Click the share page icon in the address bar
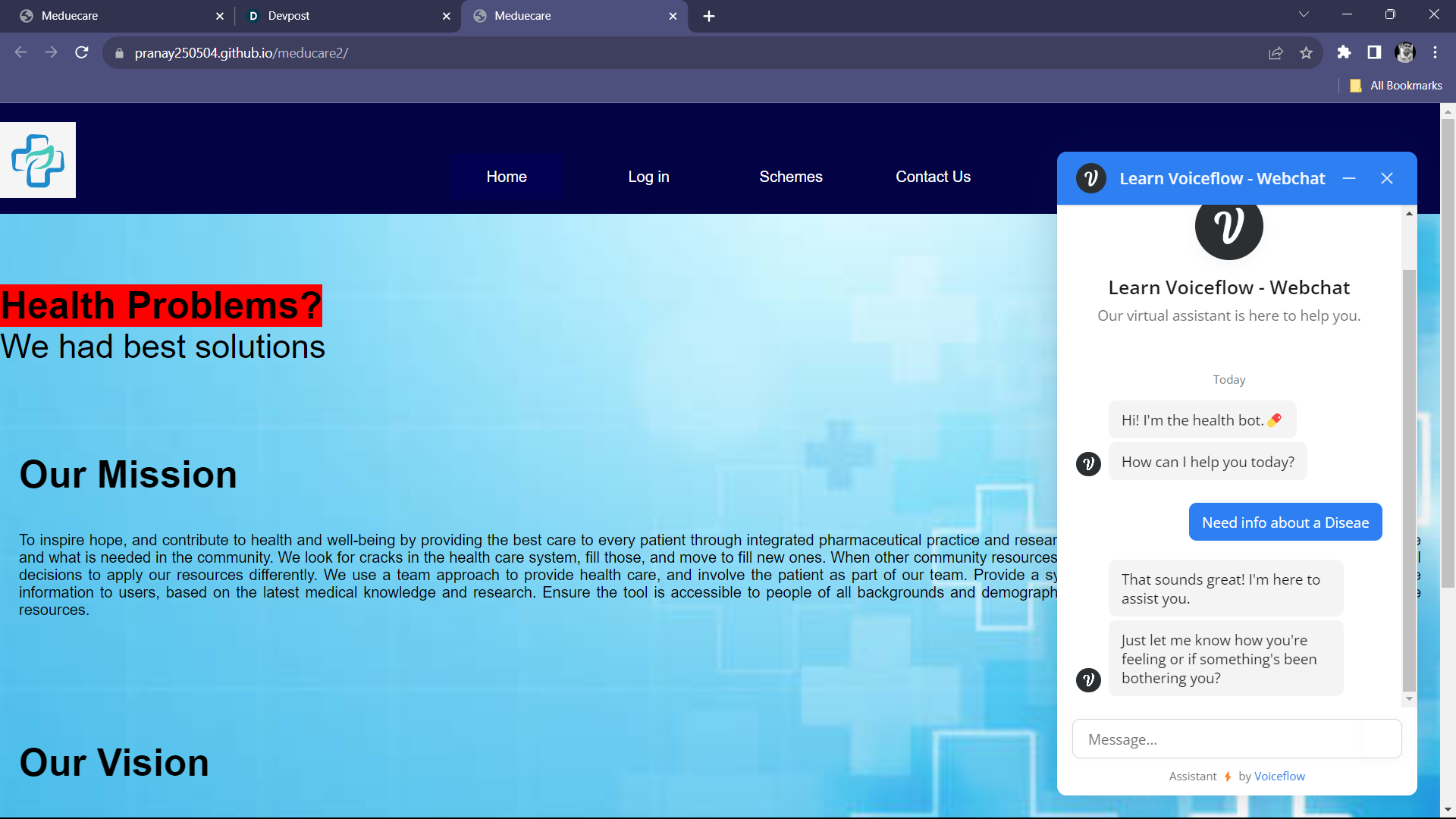 [1276, 52]
